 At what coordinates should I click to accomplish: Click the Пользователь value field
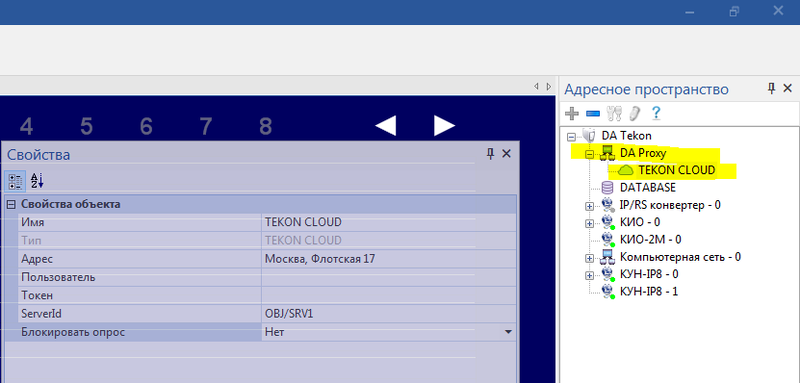pos(389,277)
